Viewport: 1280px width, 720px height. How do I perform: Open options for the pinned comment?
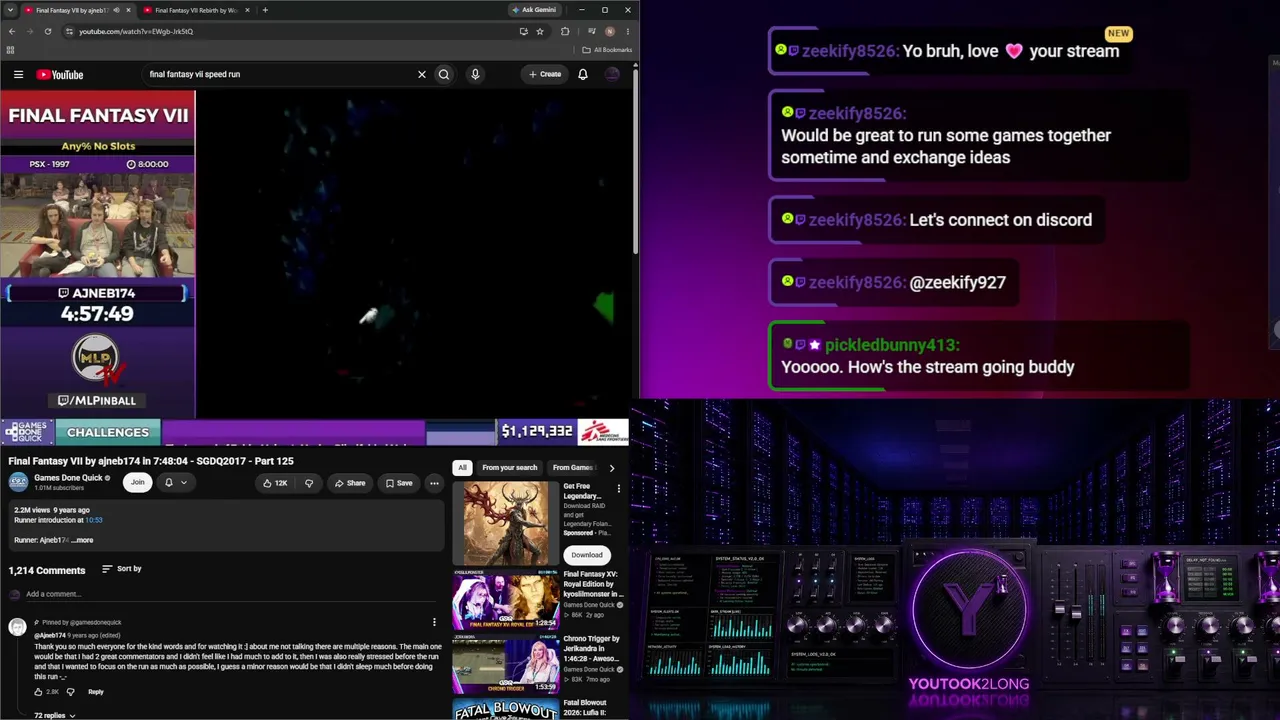coord(434,622)
